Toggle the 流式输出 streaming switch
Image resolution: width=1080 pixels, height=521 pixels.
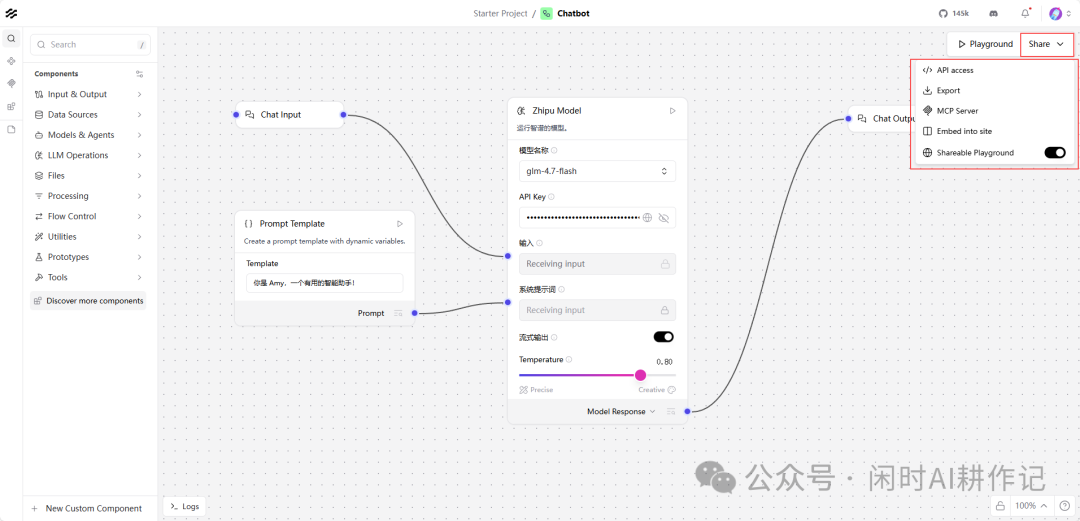663,337
